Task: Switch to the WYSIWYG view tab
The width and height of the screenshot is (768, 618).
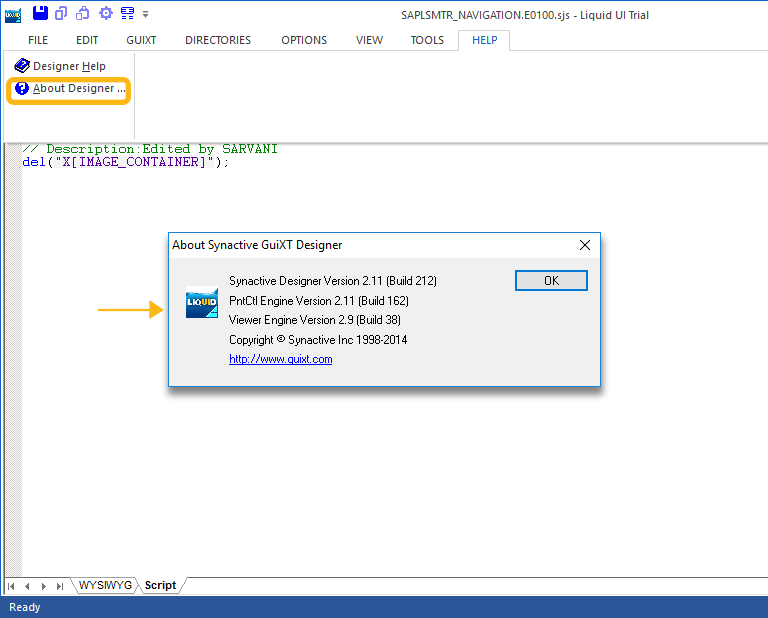Action: tap(105, 585)
